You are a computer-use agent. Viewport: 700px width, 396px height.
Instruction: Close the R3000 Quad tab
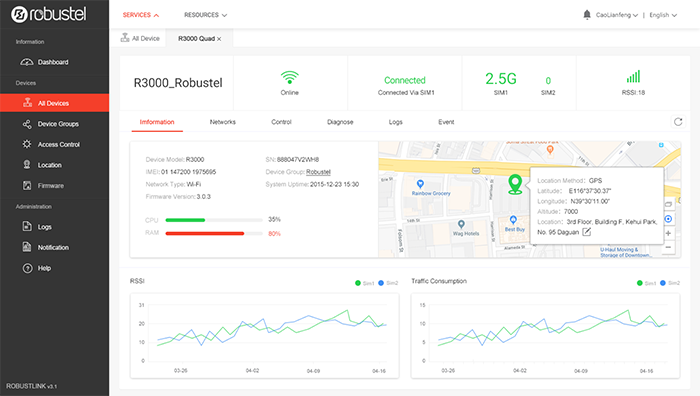click(219, 39)
